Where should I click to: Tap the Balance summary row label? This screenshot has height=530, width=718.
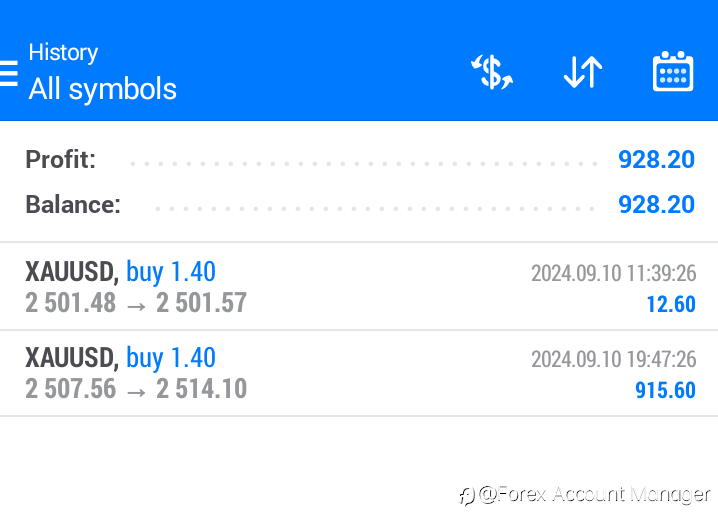coord(73,205)
